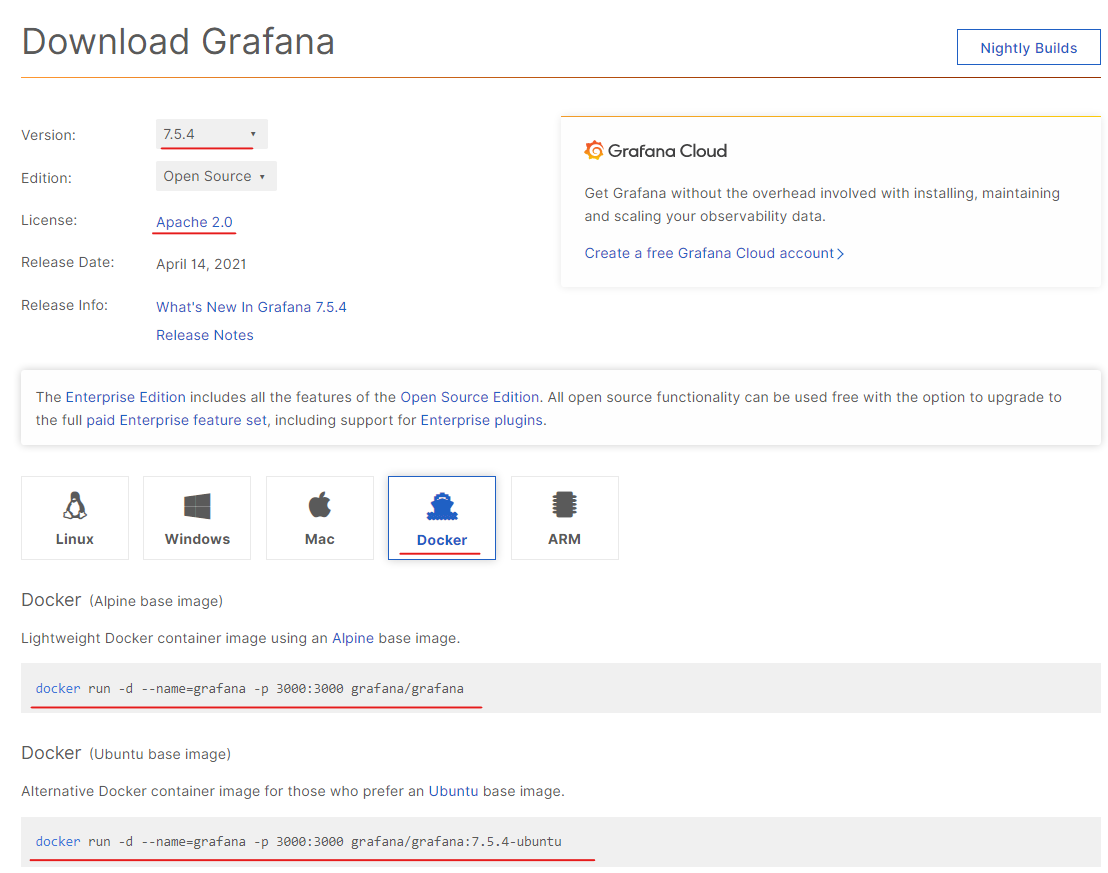1108x873 pixels.
Task: Click the April 14, 2021 release date
Action: pos(201,264)
